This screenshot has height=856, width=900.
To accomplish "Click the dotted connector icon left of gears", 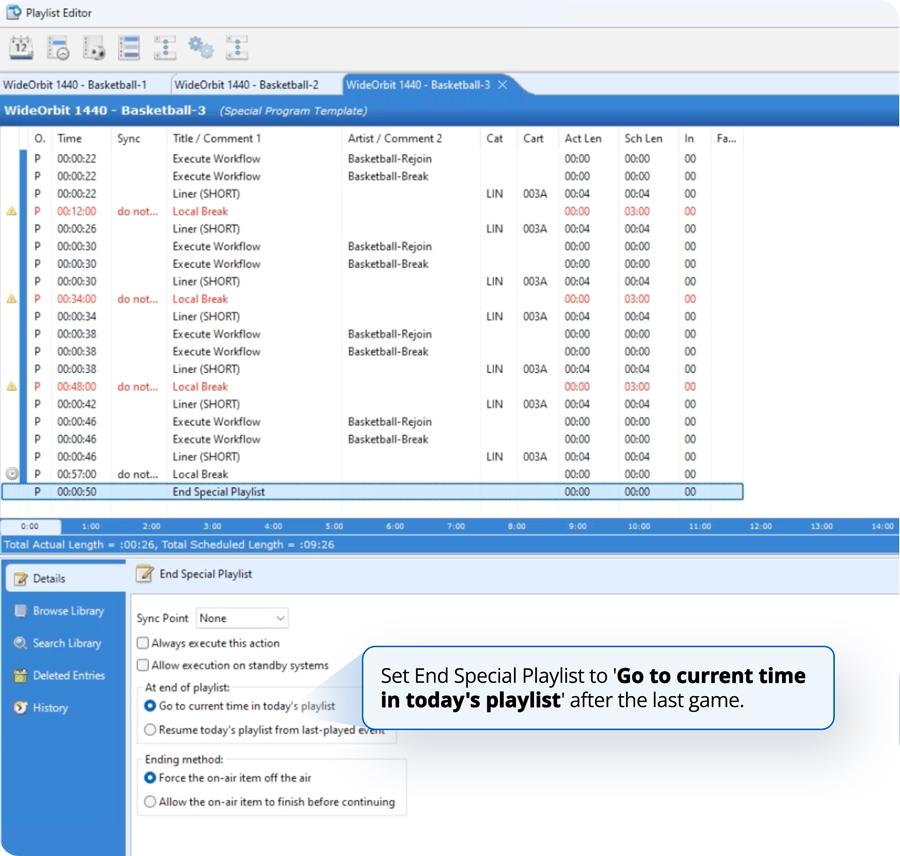I will [x=165, y=48].
